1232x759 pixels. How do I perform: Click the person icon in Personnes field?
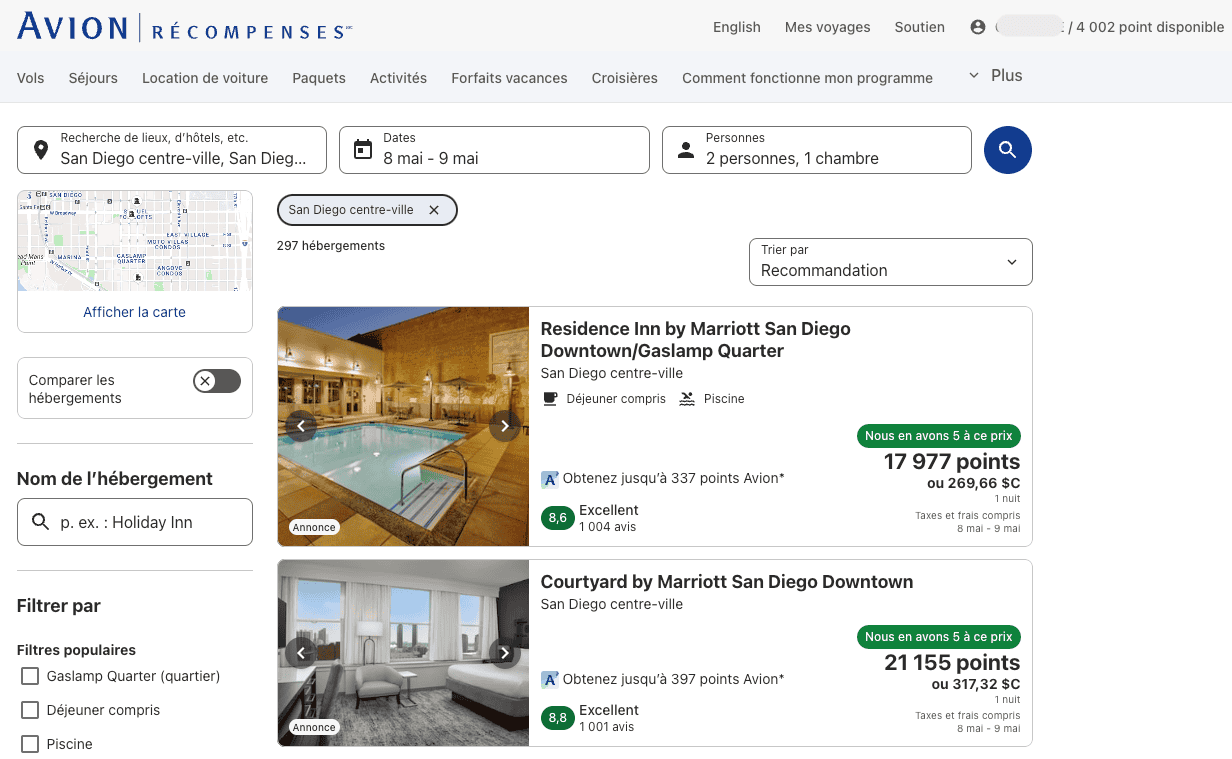[686, 150]
